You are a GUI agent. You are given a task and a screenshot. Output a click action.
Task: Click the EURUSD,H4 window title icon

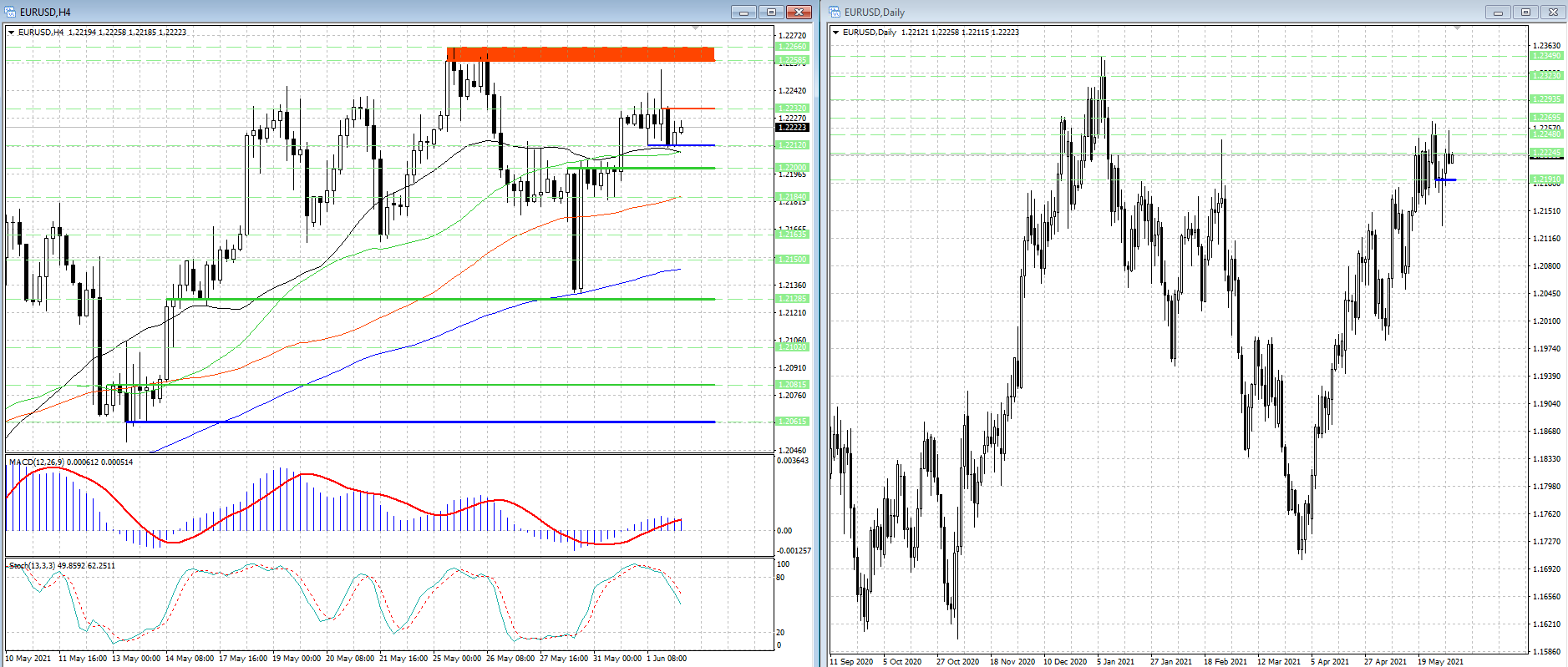[10, 12]
